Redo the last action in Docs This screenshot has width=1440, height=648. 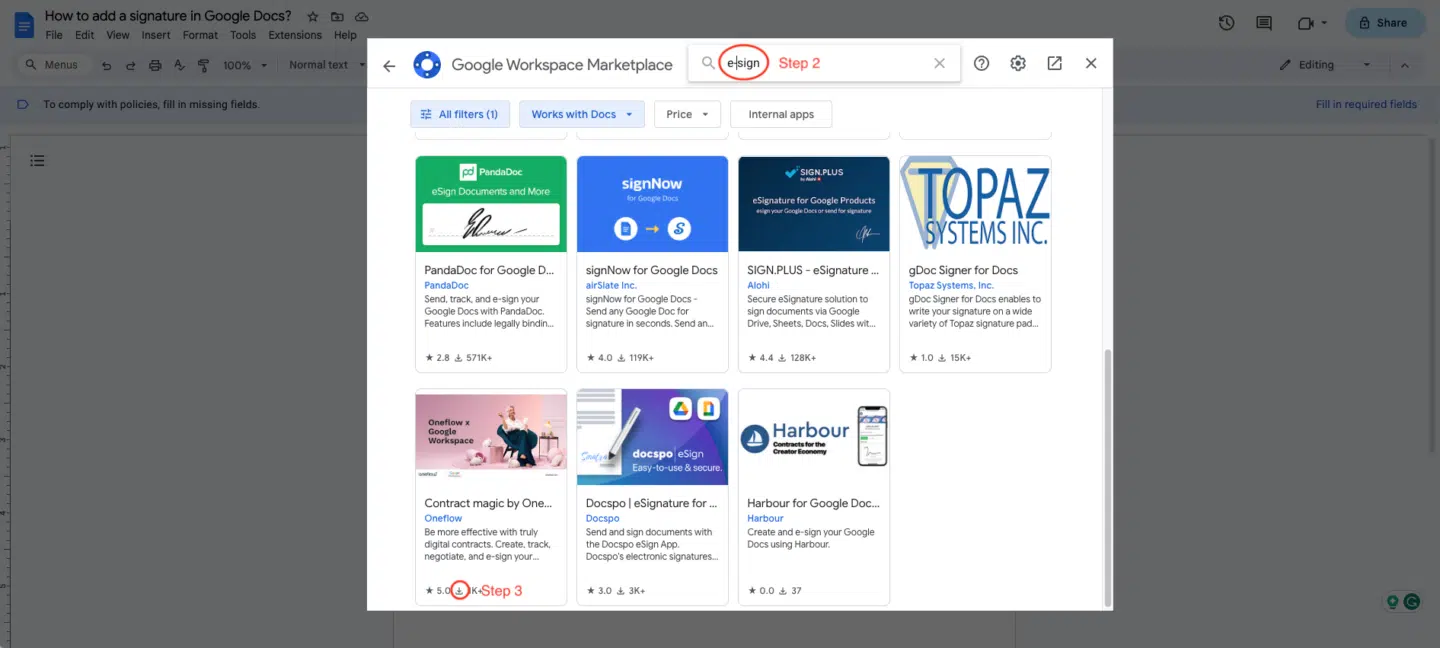(x=130, y=65)
